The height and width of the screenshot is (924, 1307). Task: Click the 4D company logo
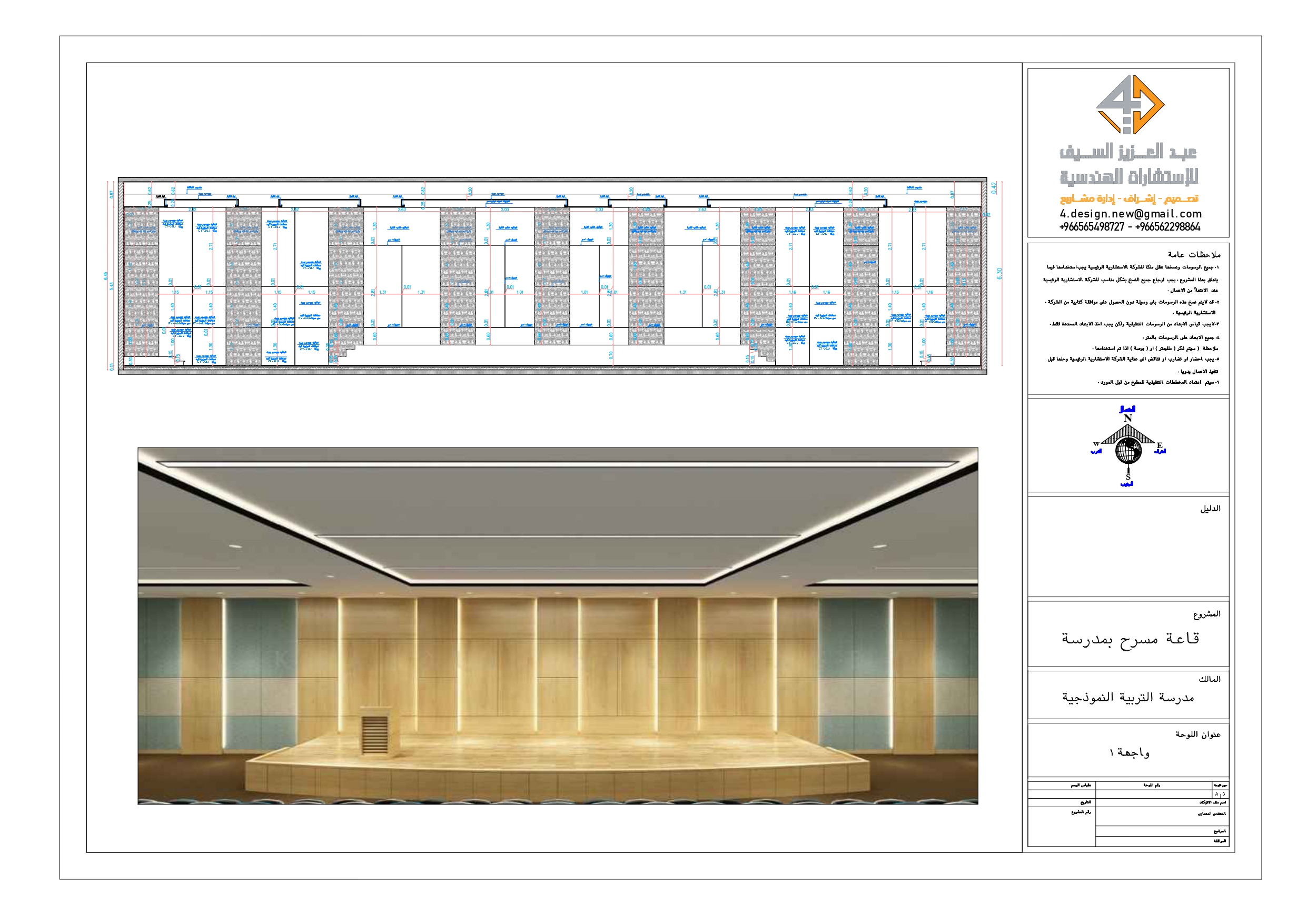[x=1130, y=105]
